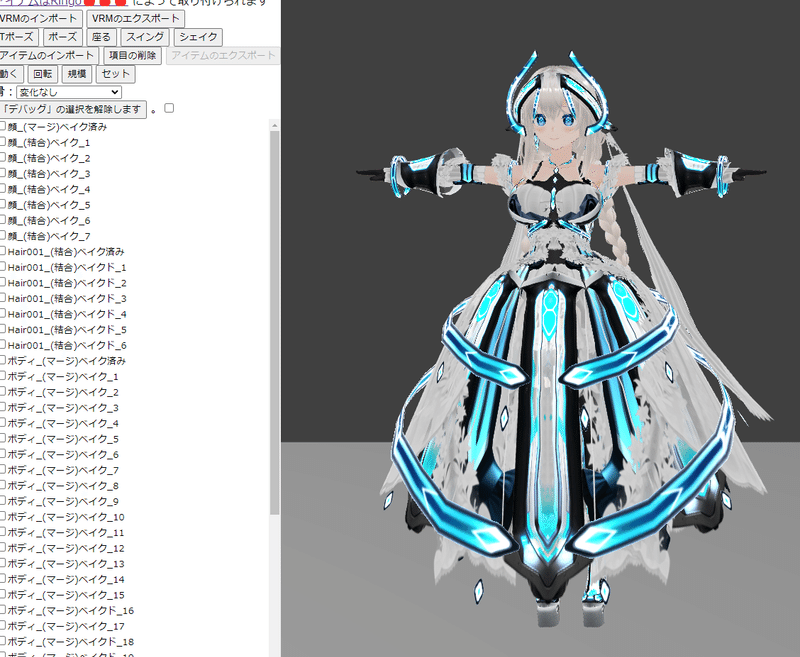
Task: Select the ボディ_(マージ)ベイク_6 label
Action: pyautogui.click(x=63, y=455)
